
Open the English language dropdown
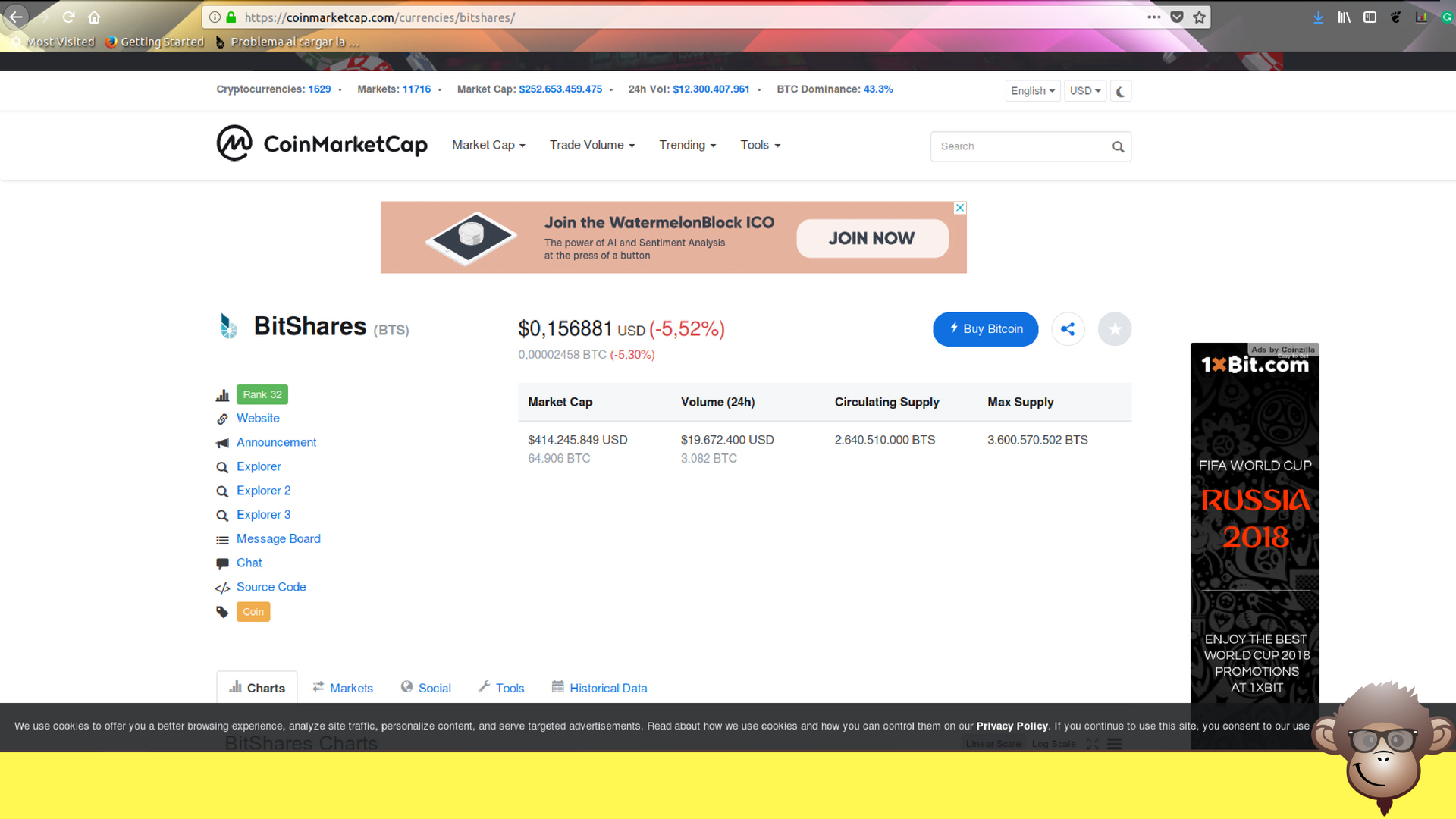tap(1032, 91)
